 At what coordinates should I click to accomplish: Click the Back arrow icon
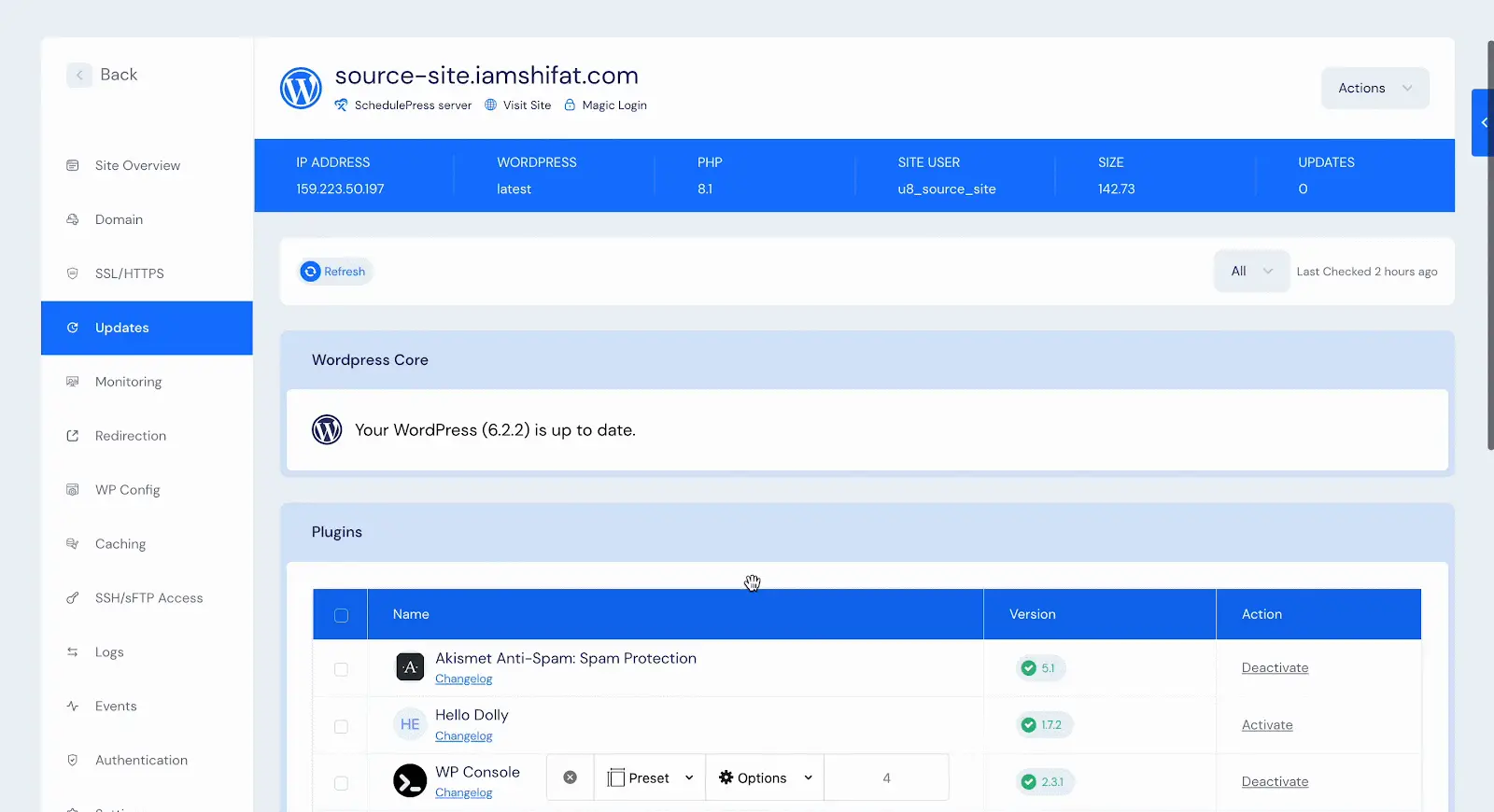(x=79, y=75)
